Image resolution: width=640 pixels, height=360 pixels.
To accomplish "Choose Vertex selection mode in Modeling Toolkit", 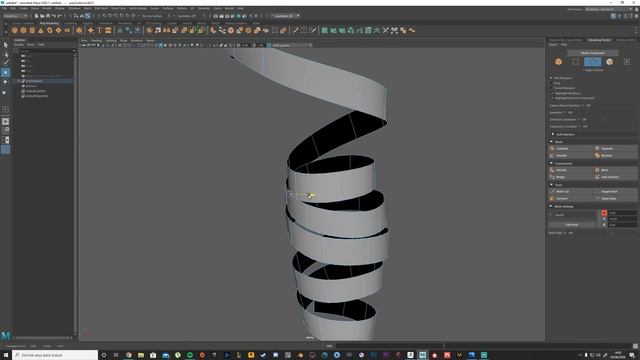I will tap(576, 62).
